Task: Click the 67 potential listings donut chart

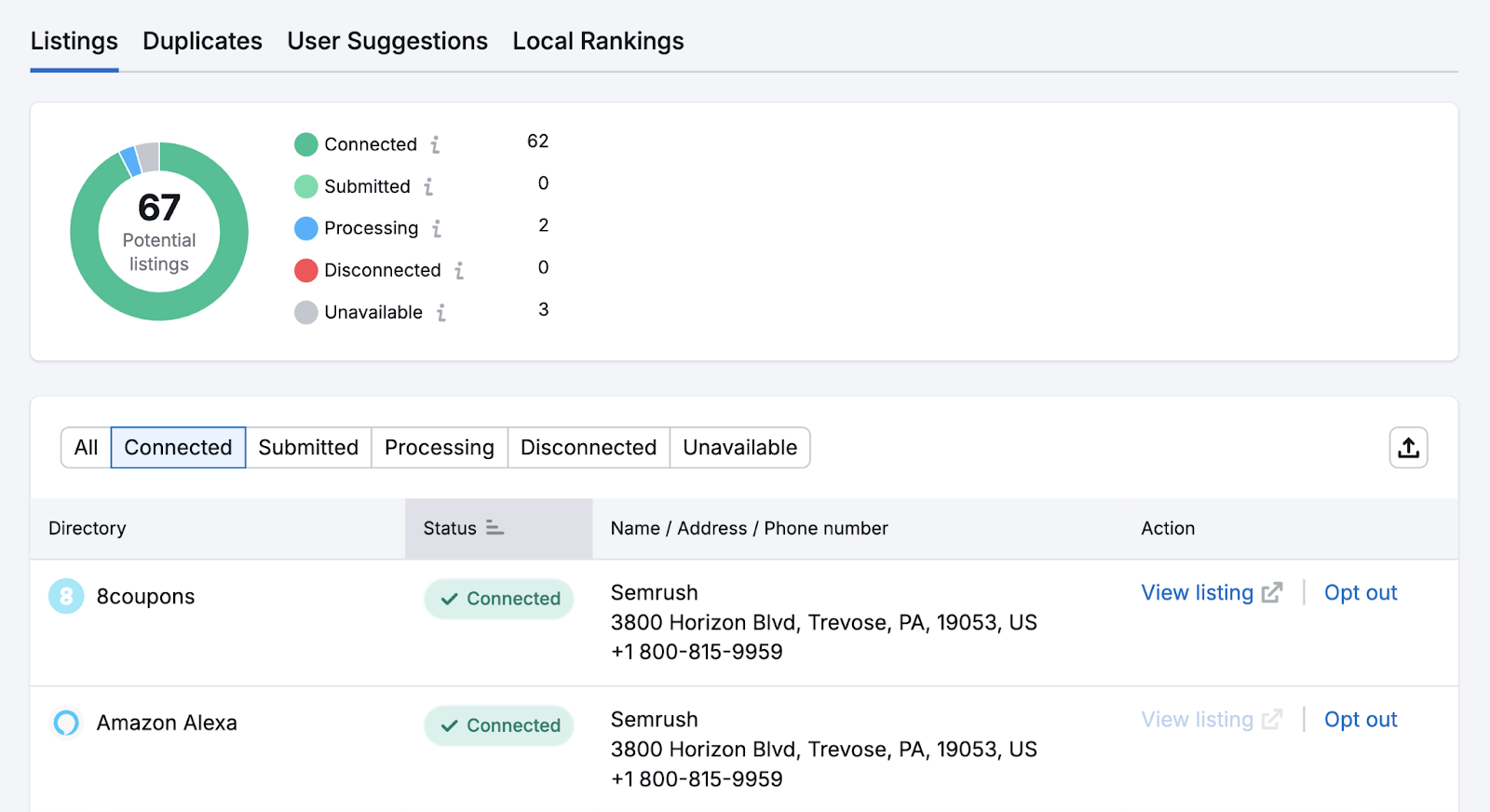Action: [x=159, y=231]
